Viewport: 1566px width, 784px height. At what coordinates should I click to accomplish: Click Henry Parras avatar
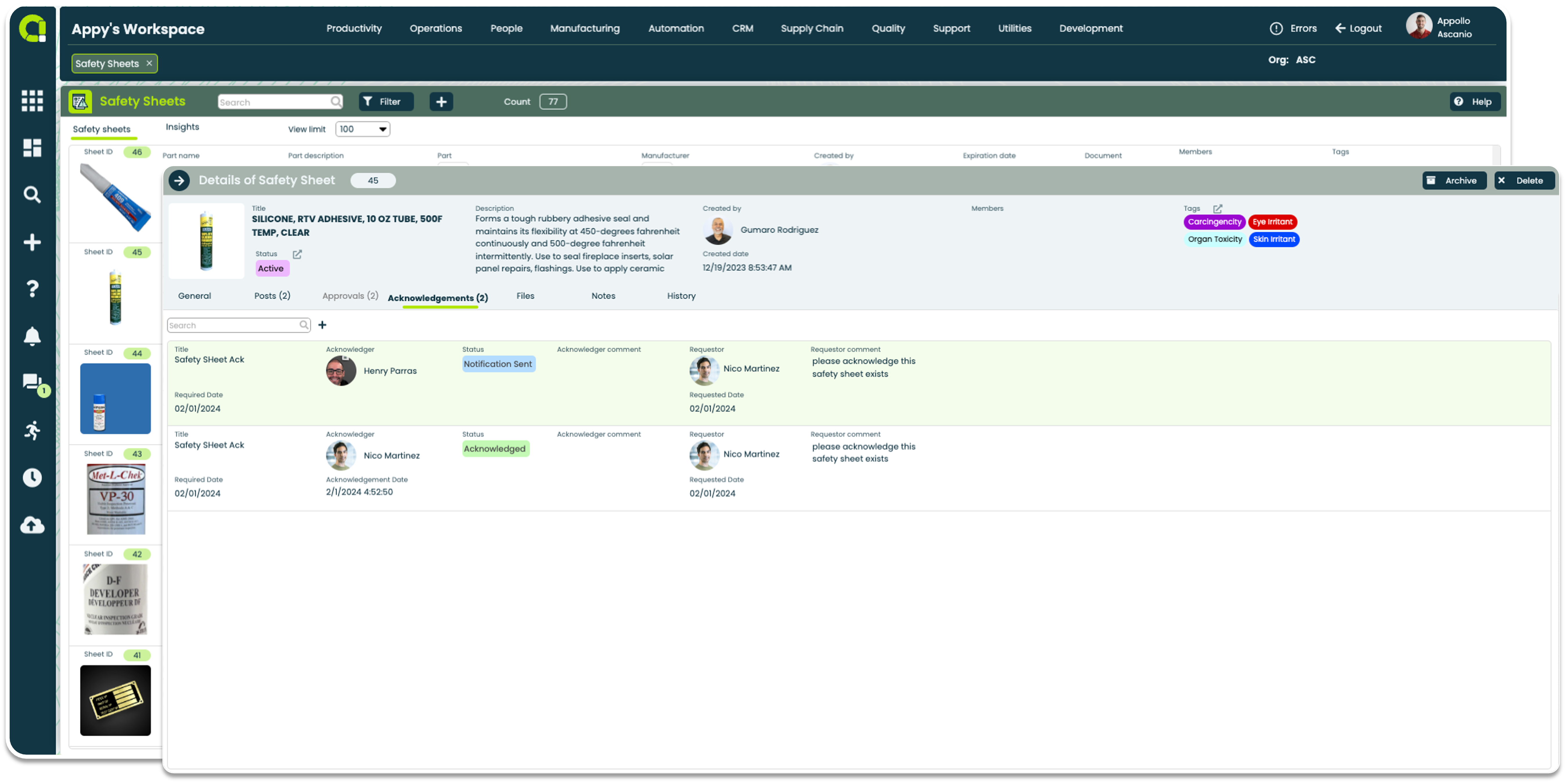[x=341, y=371]
